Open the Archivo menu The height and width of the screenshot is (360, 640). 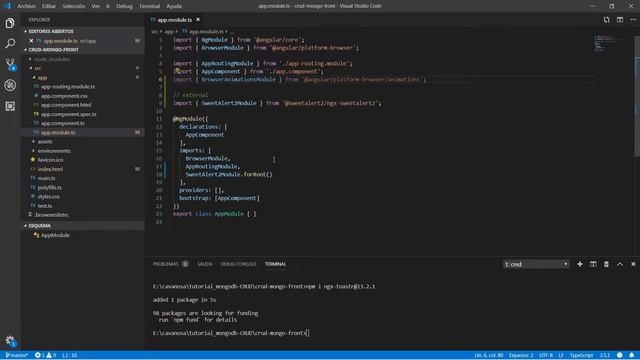point(26,6)
